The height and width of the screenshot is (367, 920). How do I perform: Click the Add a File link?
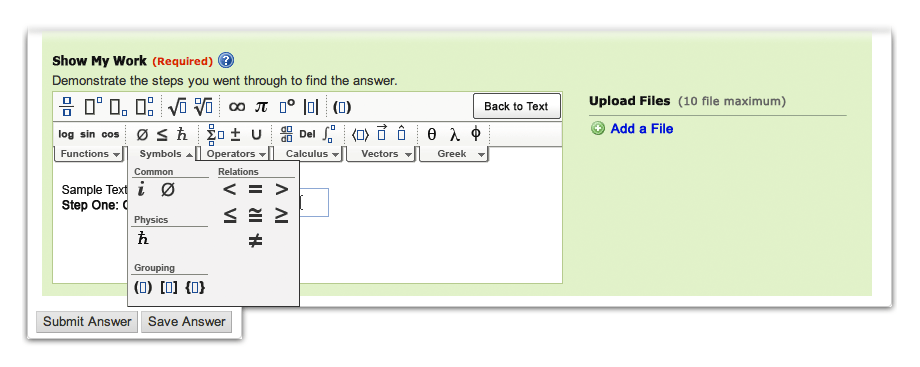point(641,129)
